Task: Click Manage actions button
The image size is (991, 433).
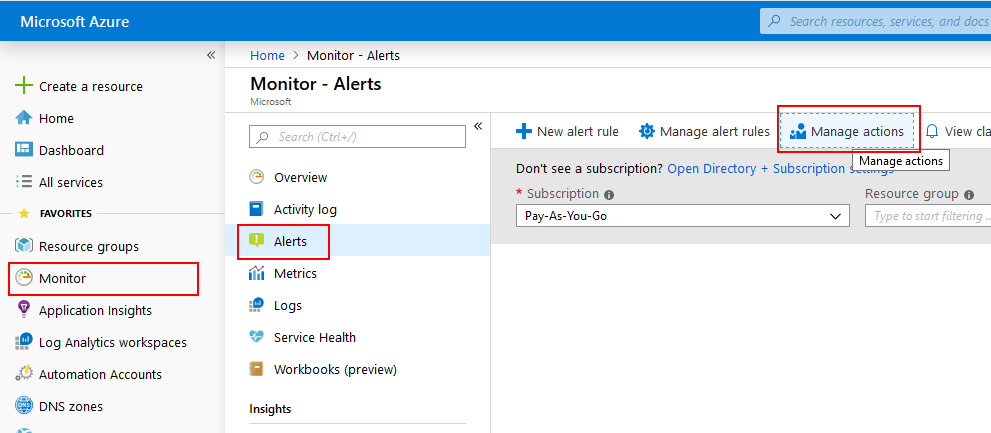Action: click(x=848, y=131)
